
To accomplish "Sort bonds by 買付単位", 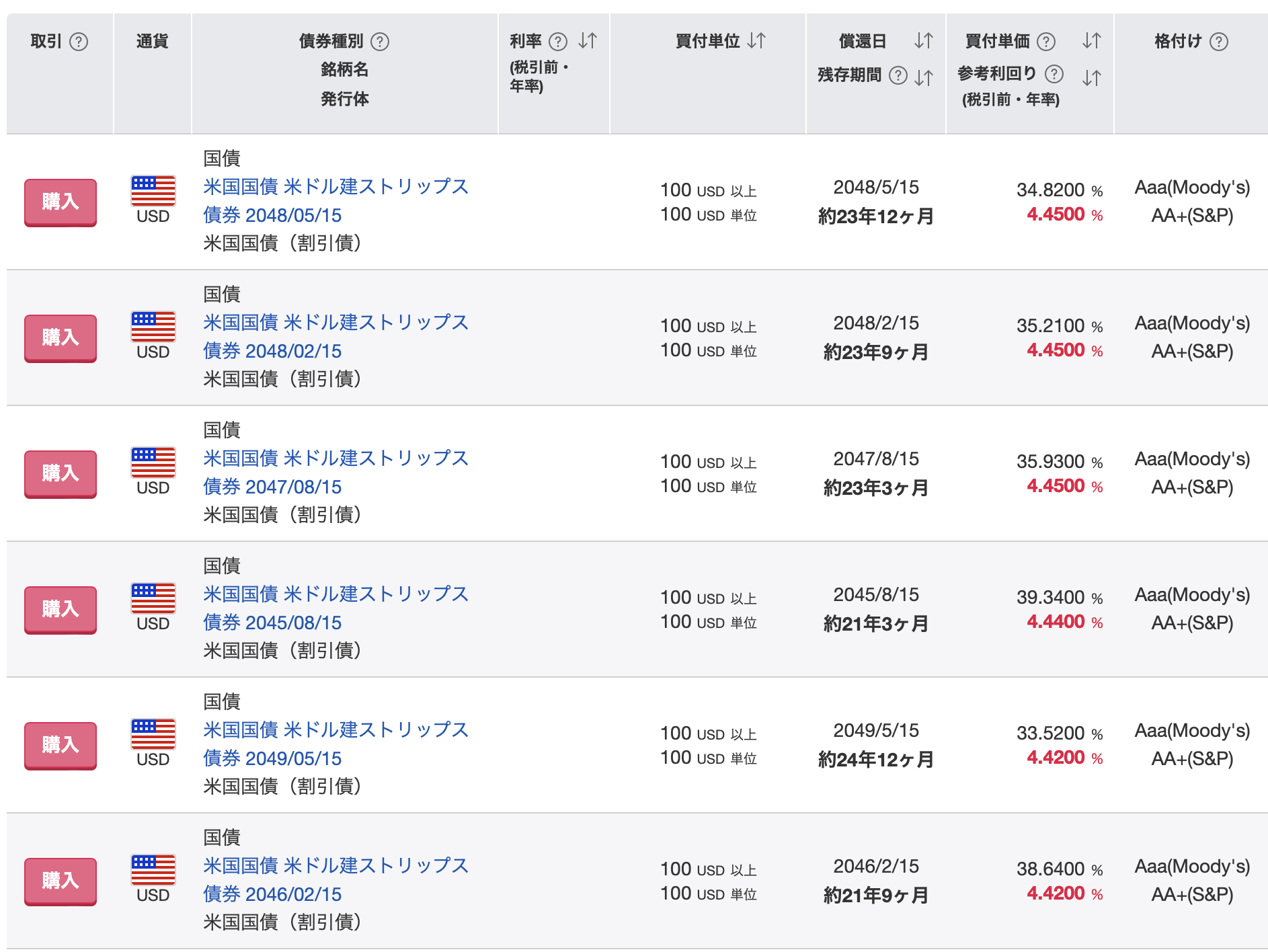I will [x=756, y=41].
